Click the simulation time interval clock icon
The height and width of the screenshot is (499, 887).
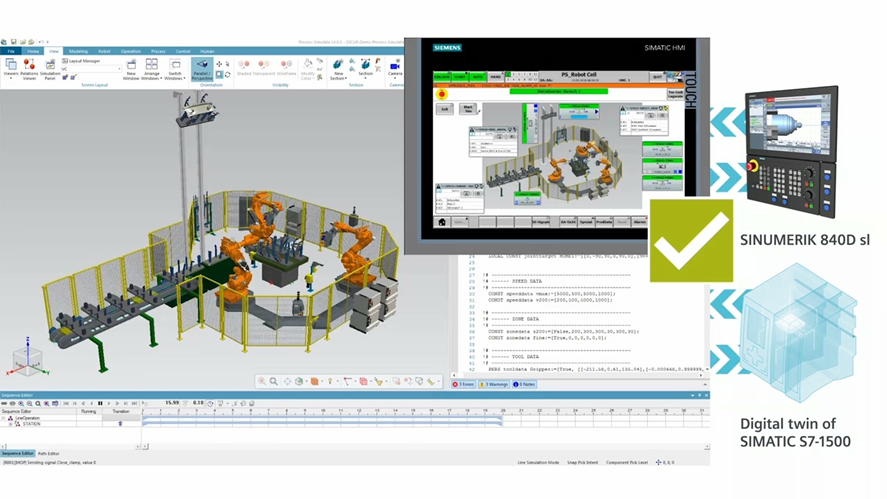[210, 403]
